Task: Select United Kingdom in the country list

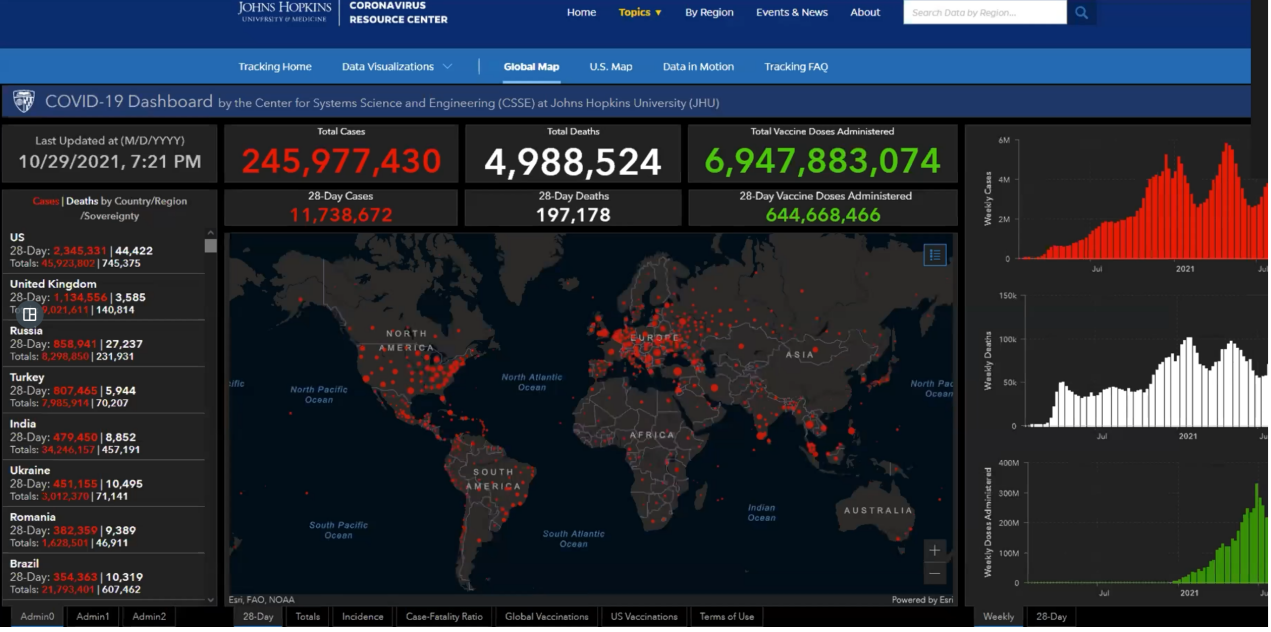Action: (x=103, y=297)
